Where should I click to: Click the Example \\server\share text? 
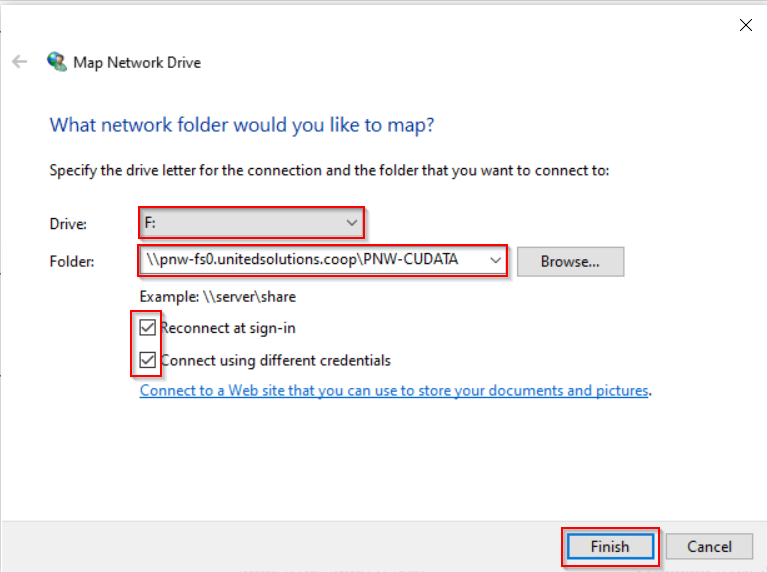218,297
